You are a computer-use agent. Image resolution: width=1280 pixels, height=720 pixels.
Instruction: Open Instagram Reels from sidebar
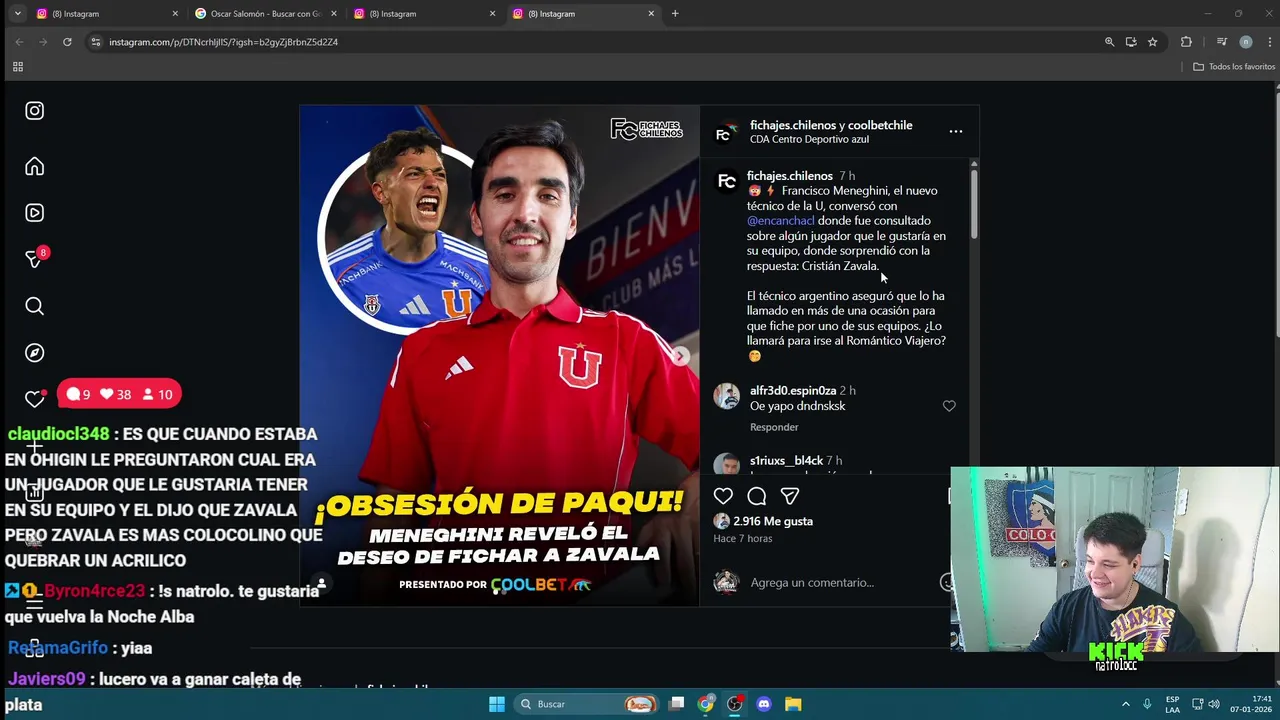click(35, 213)
